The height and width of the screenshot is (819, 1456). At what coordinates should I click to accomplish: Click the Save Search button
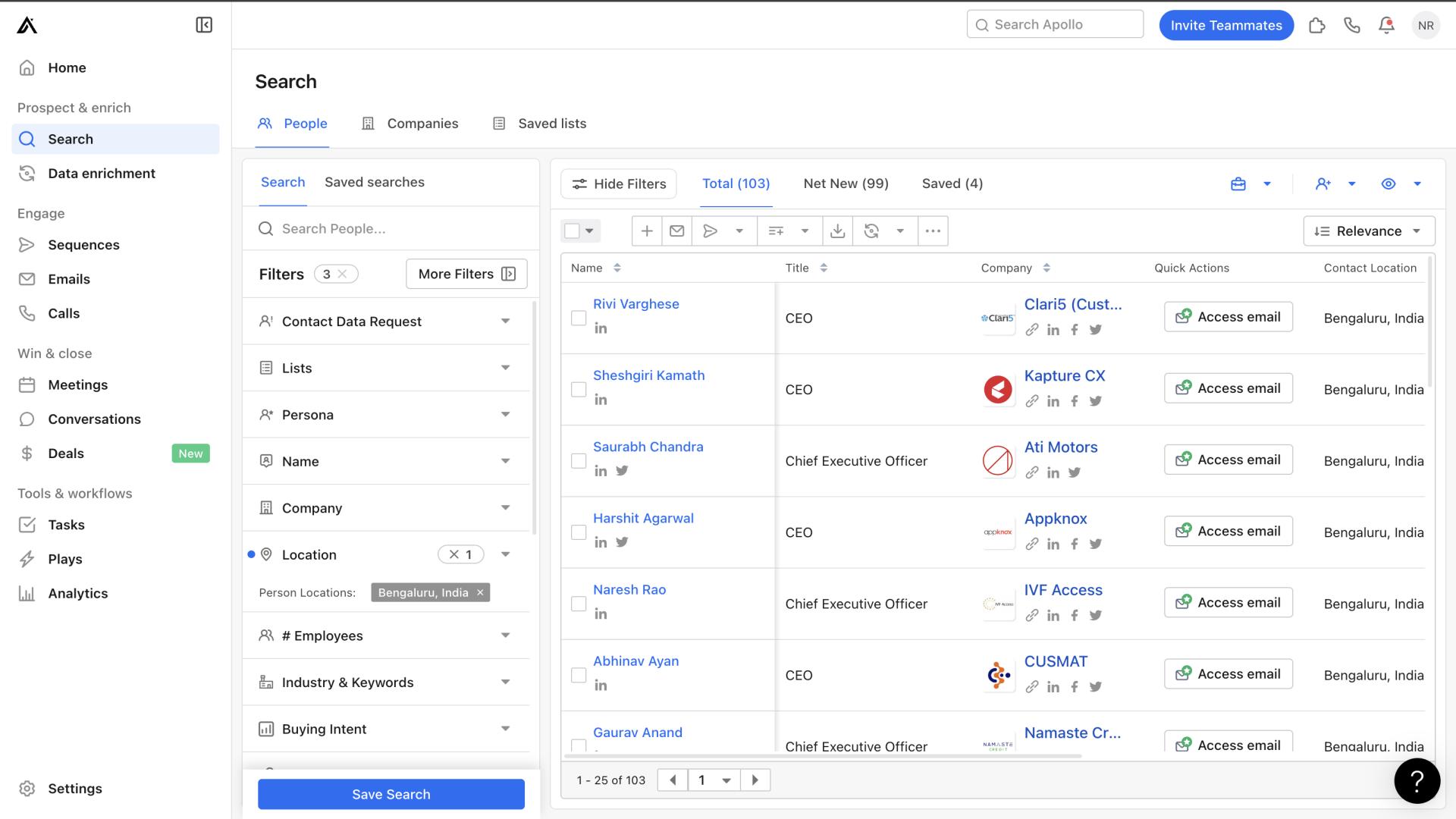click(x=391, y=794)
